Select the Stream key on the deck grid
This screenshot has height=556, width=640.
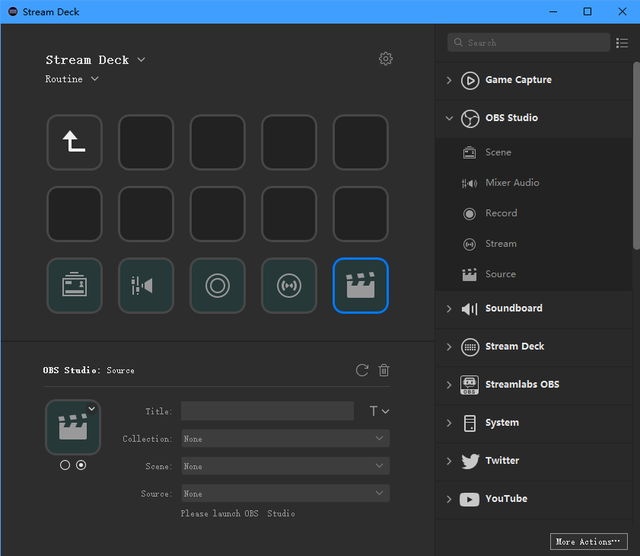coord(289,285)
